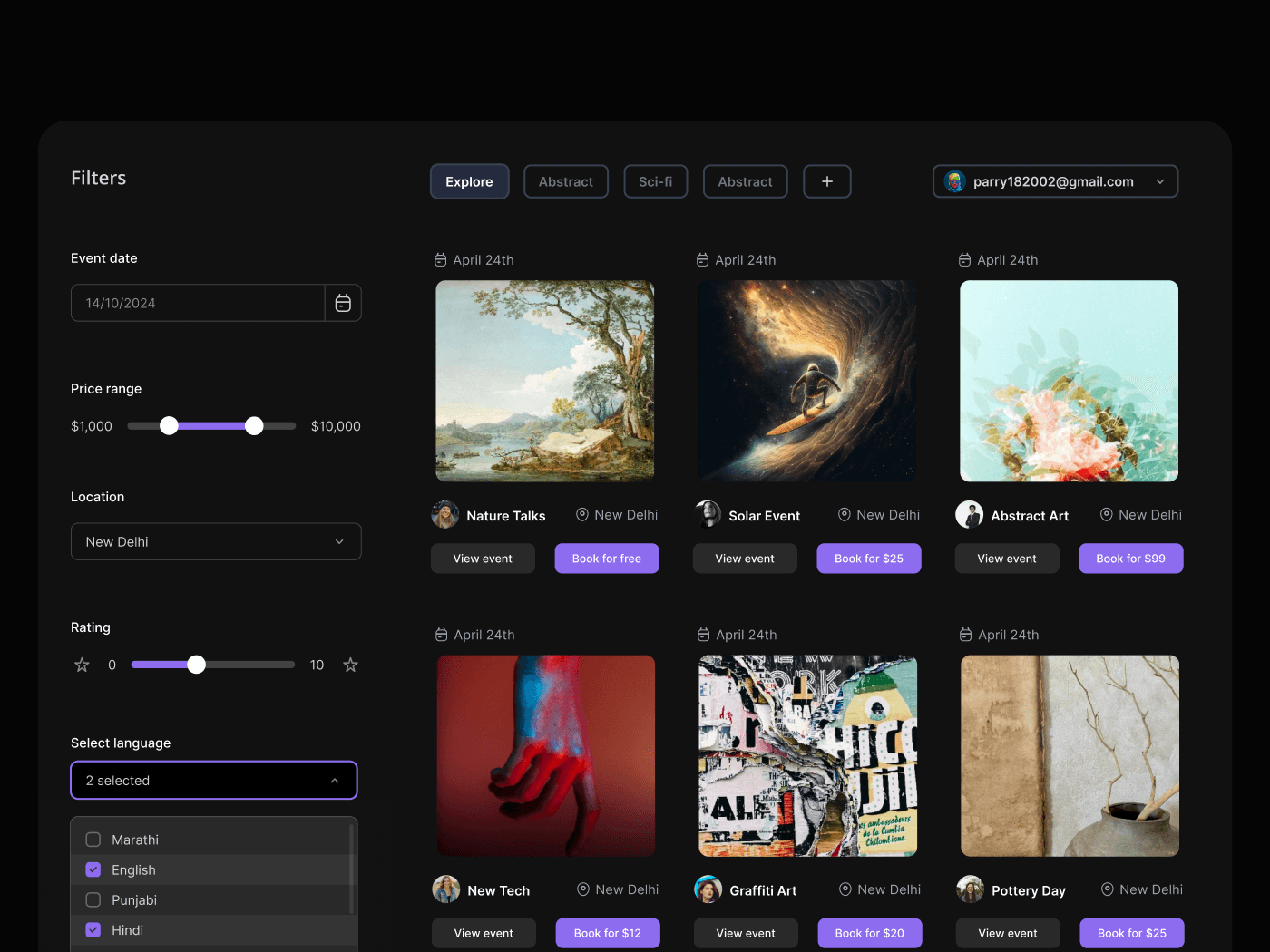This screenshot has width=1270, height=952.
Task: Click the star icon beside rating 0
Action: pyautogui.click(x=82, y=665)
